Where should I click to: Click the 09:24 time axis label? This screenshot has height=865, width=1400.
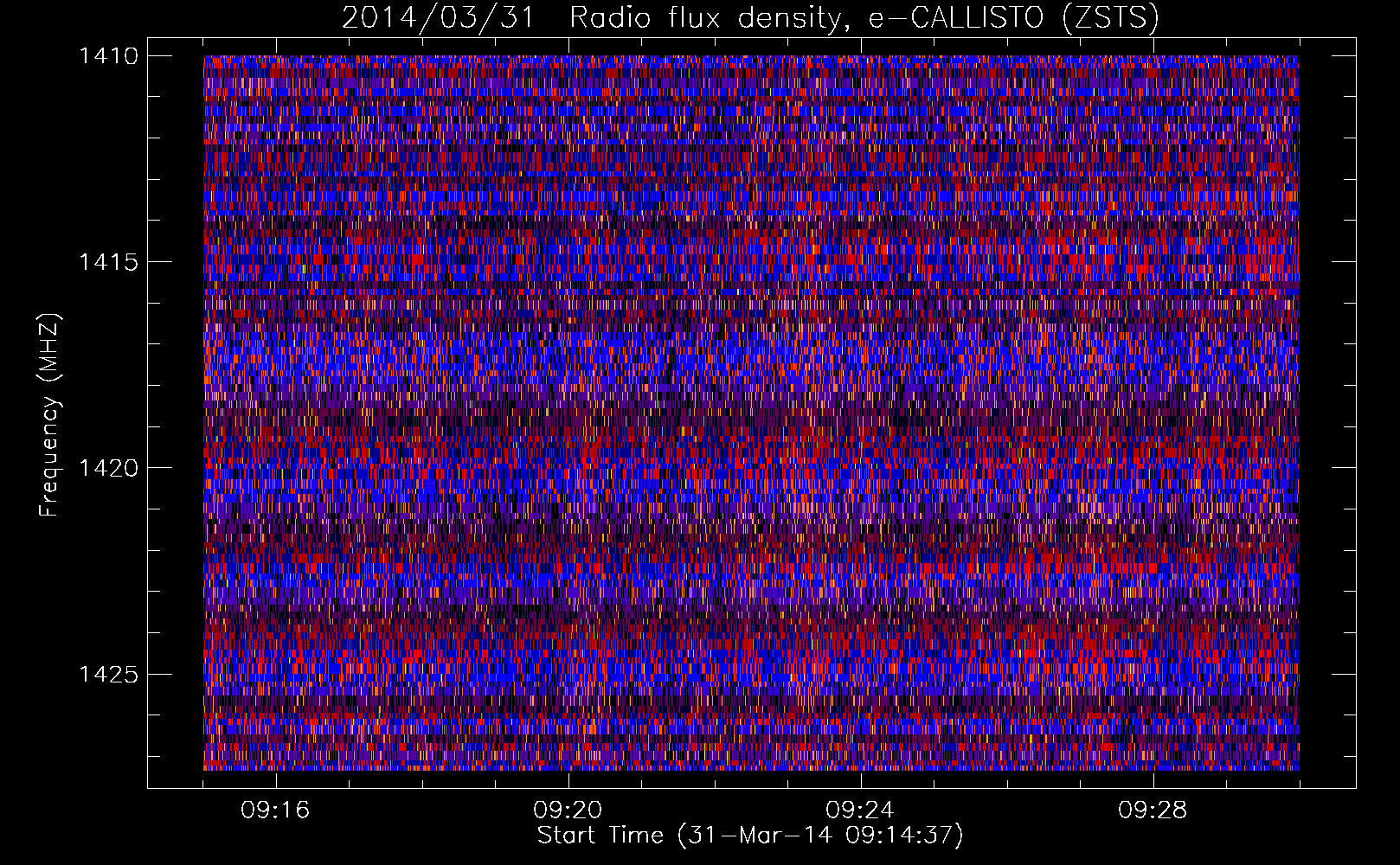[860, 810]
